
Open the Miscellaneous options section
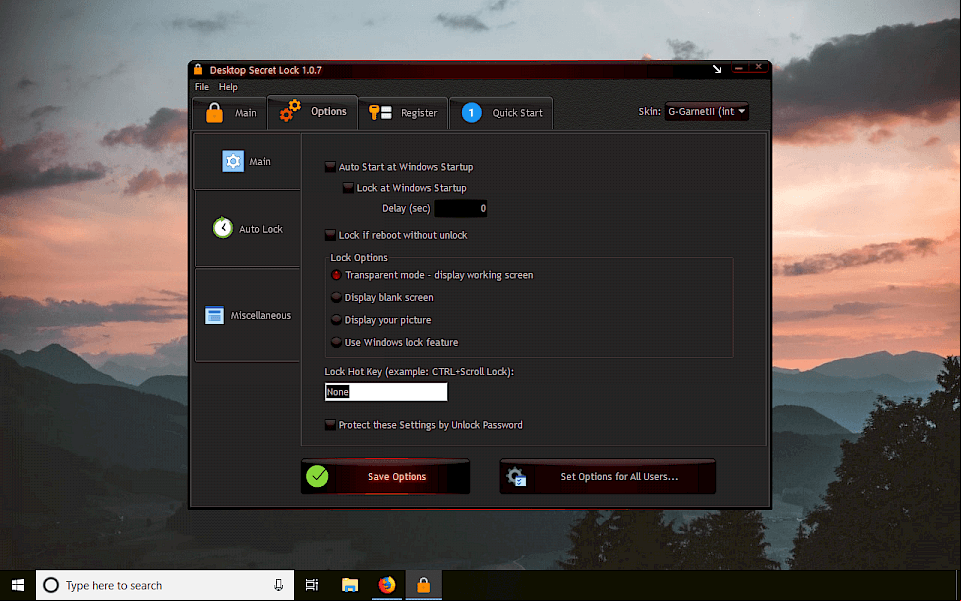(248, 315)
